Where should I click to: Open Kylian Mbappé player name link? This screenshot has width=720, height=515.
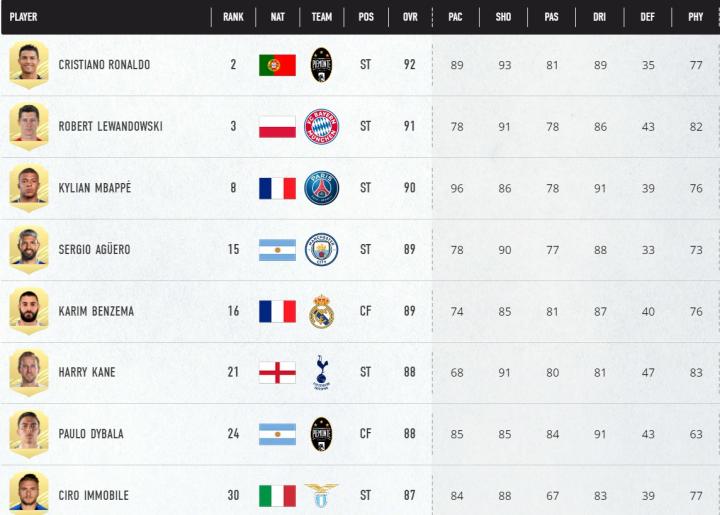(95, 188)
